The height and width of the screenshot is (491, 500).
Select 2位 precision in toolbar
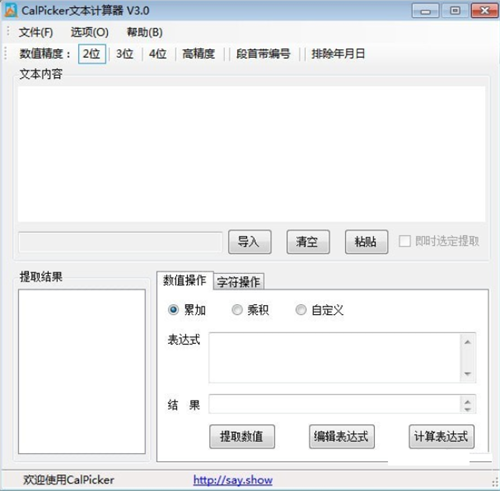[92, 54]
